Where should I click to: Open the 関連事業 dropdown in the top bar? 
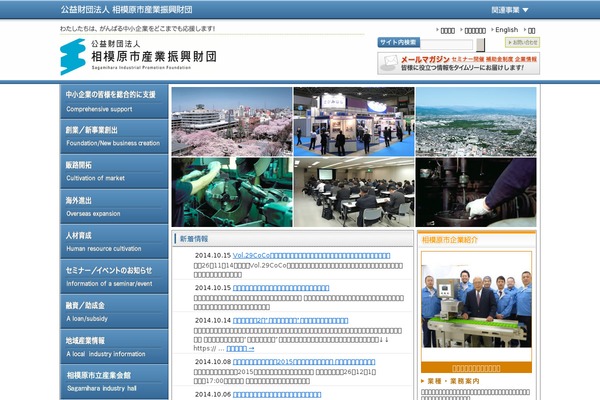pos(510,10)
